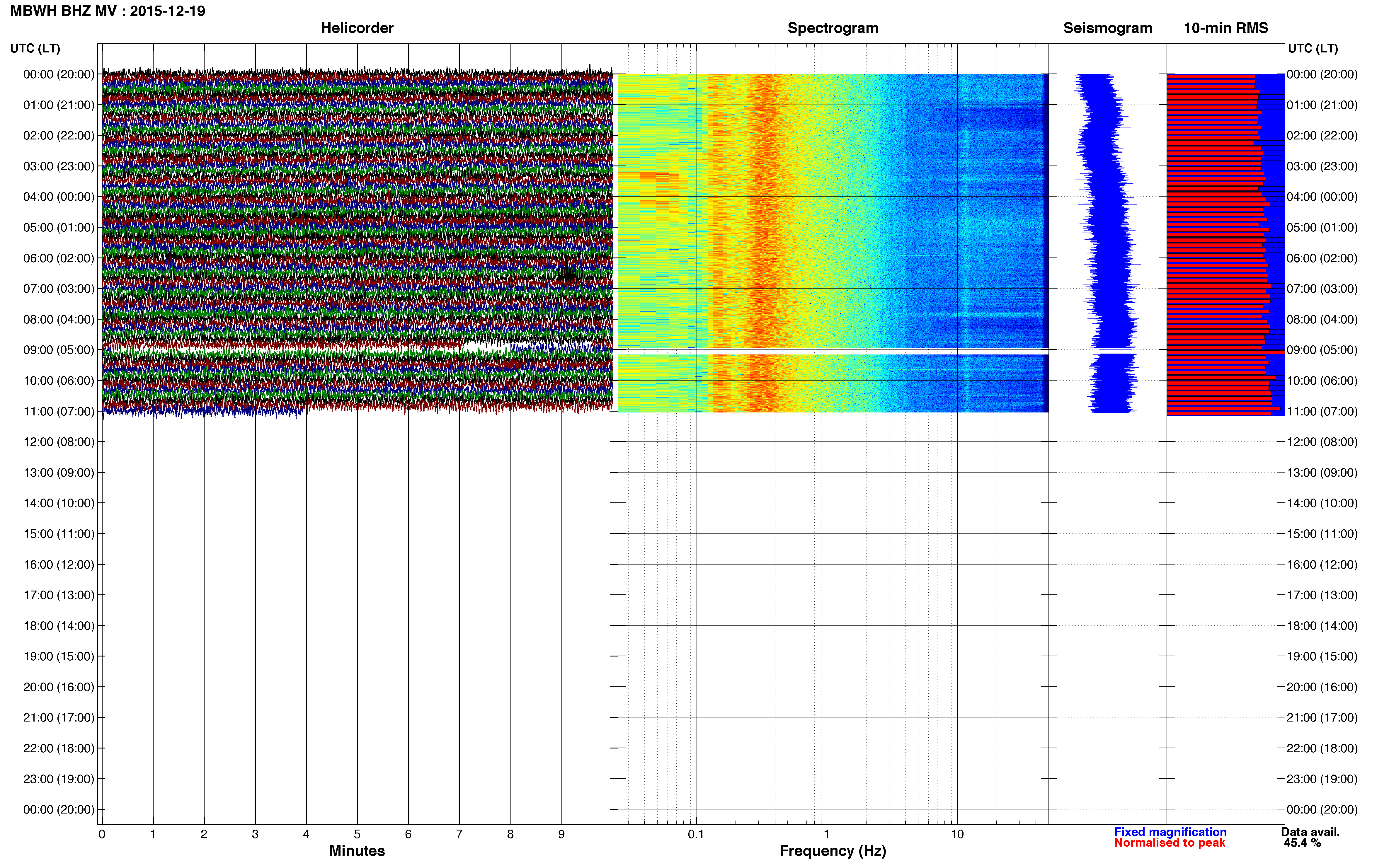Click minute tick label '5' on helicorder axis
This screenshot has width=1389, height=868.
(x=357, y=834)
